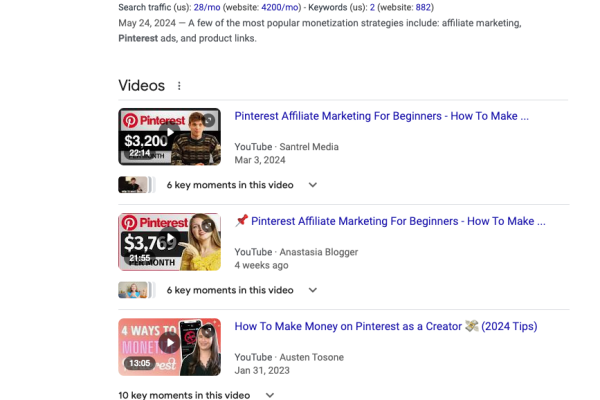Click preview icon on Austen Tosone thumbnail

point(209,331)
